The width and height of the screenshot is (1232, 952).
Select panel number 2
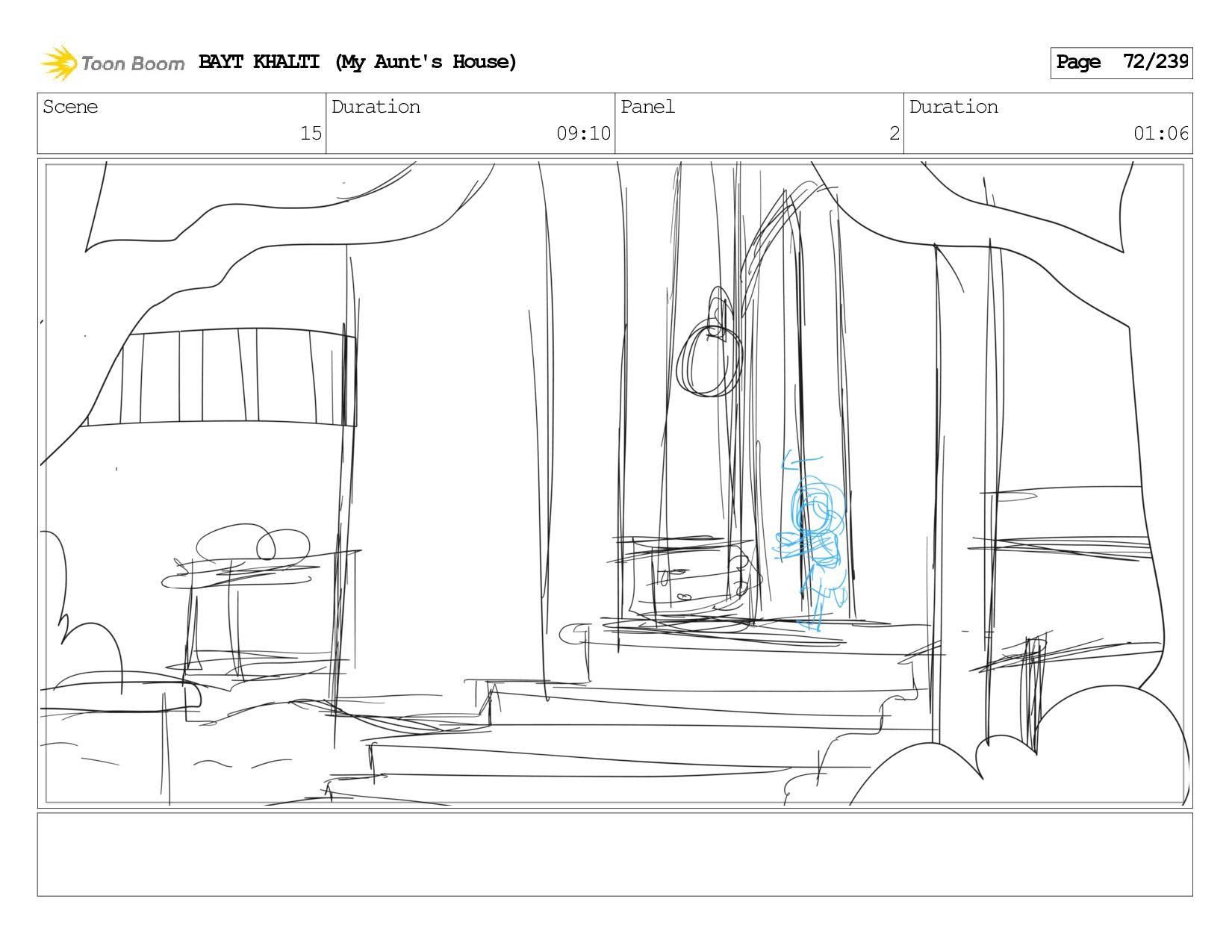click(894, 134)
